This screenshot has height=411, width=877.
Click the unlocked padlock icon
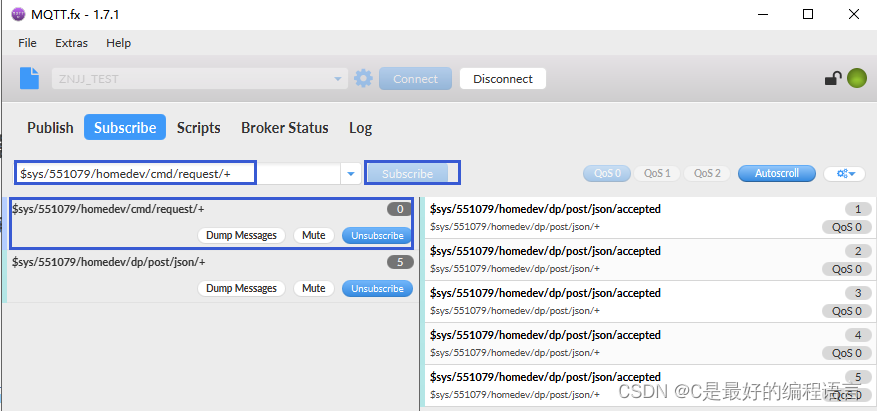coord(833,78)
